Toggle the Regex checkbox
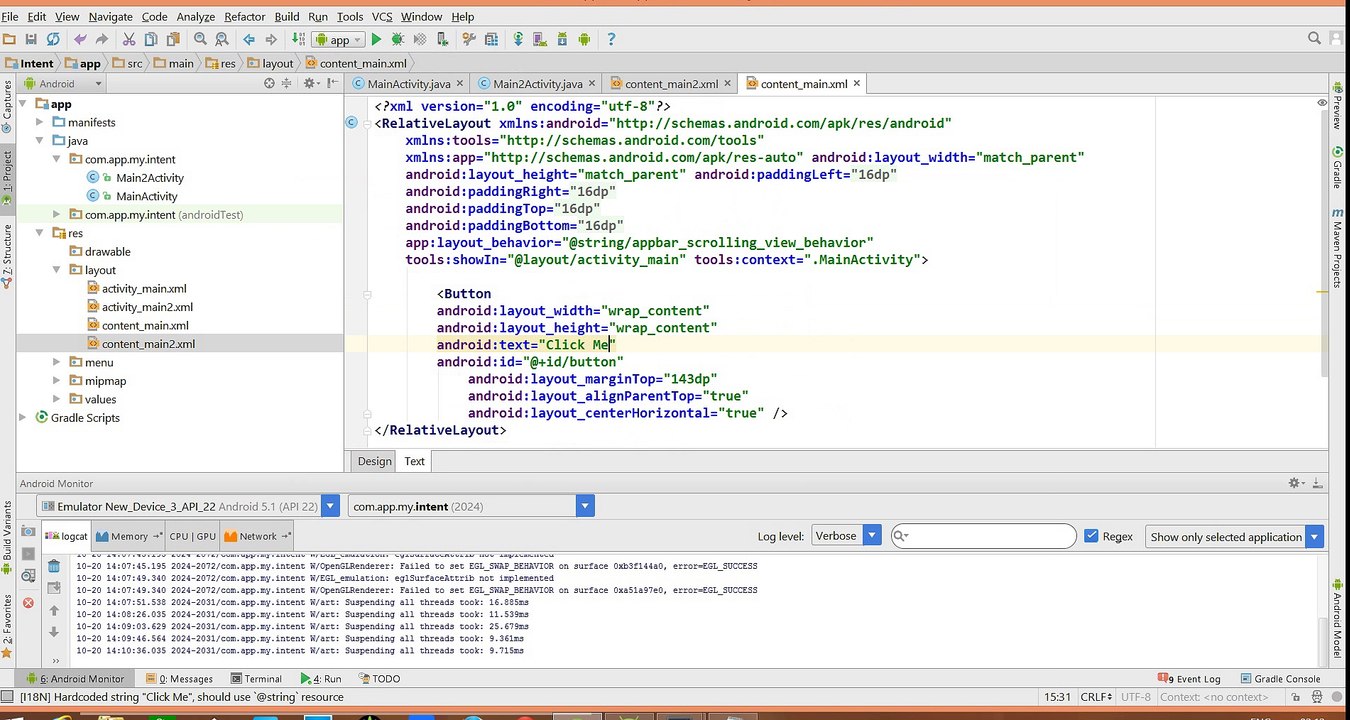The image size is (1350, 720). (x=1091, y=536)
